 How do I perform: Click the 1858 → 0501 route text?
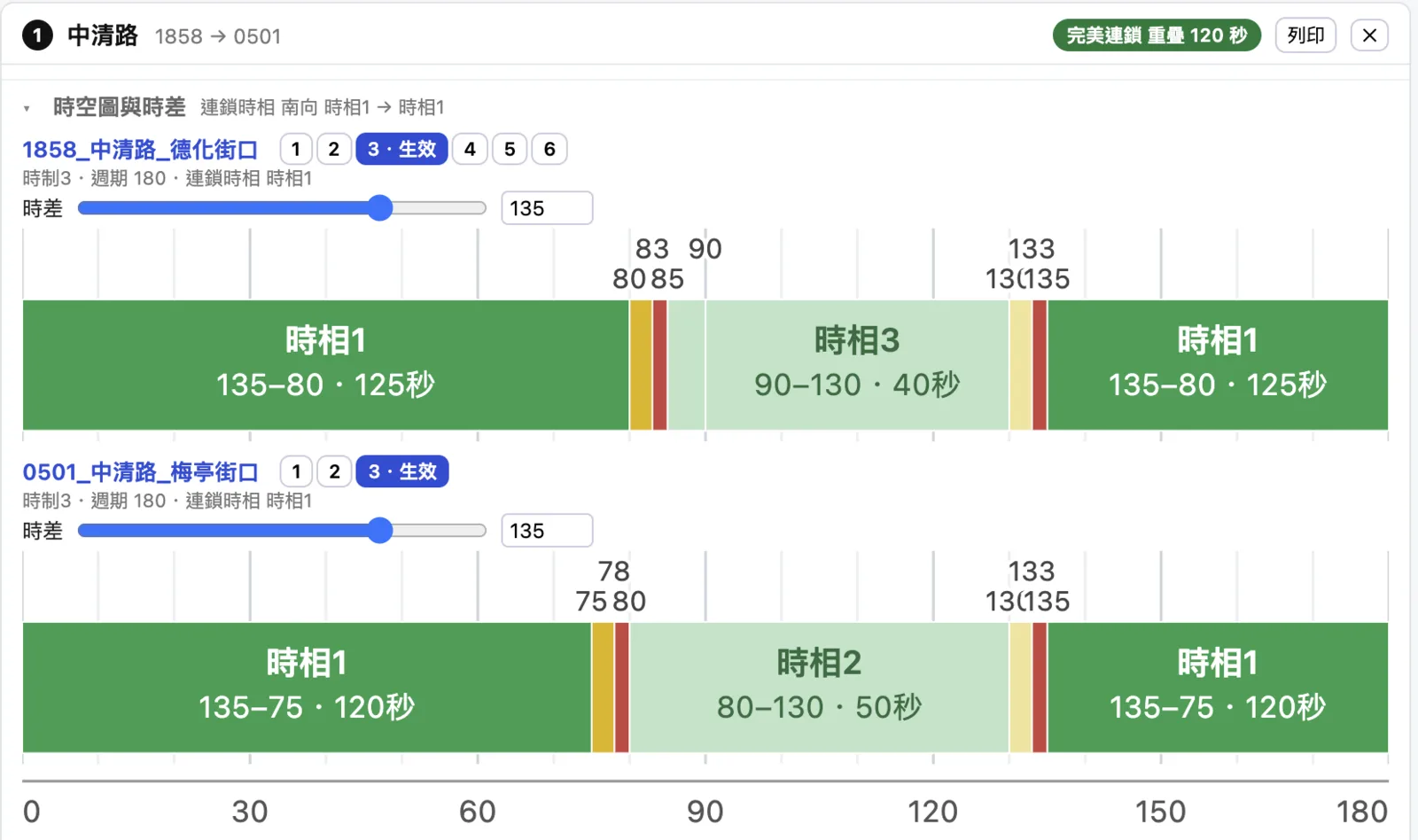(x=218, y=36)
